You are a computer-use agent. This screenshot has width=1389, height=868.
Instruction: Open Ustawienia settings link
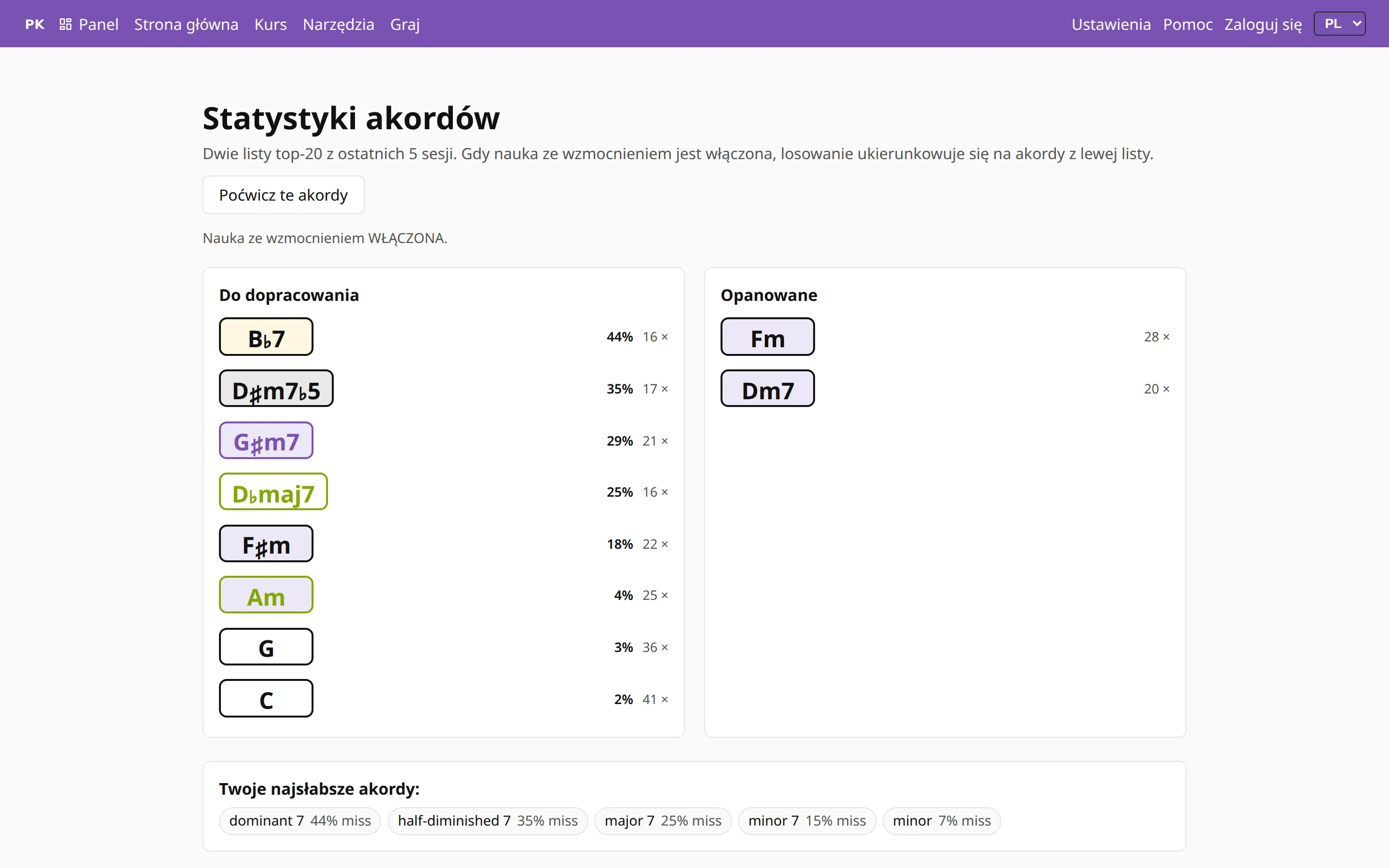(x=1111, y=24)
